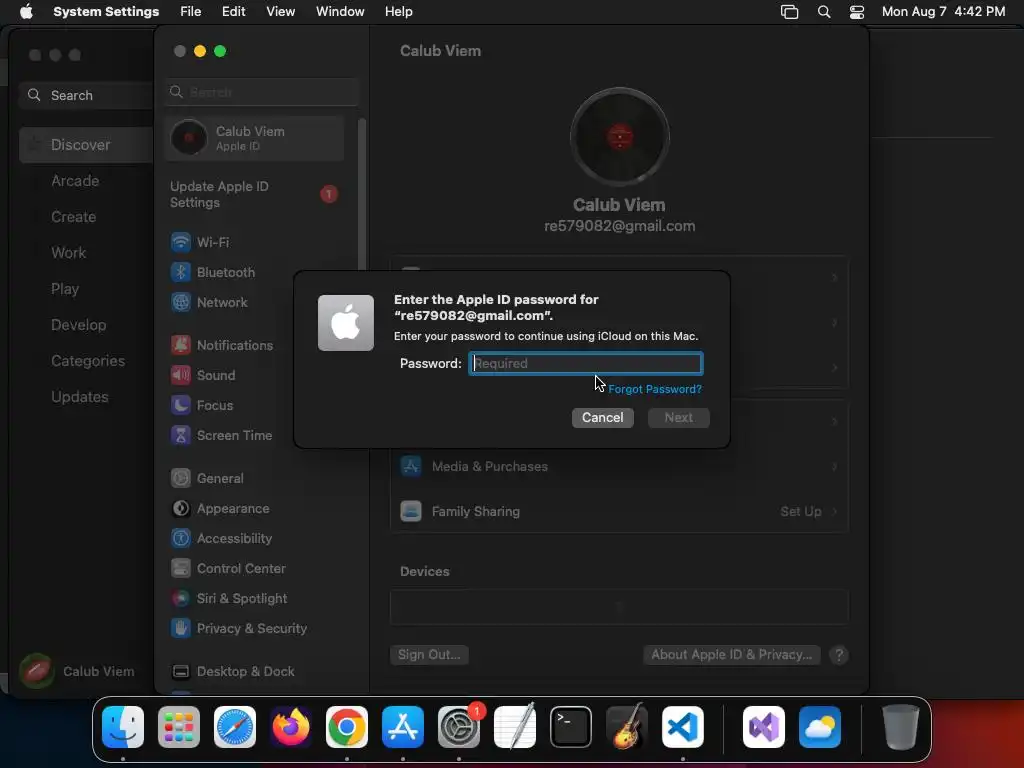Open Finder from the Dock

[x=123, y=727]
